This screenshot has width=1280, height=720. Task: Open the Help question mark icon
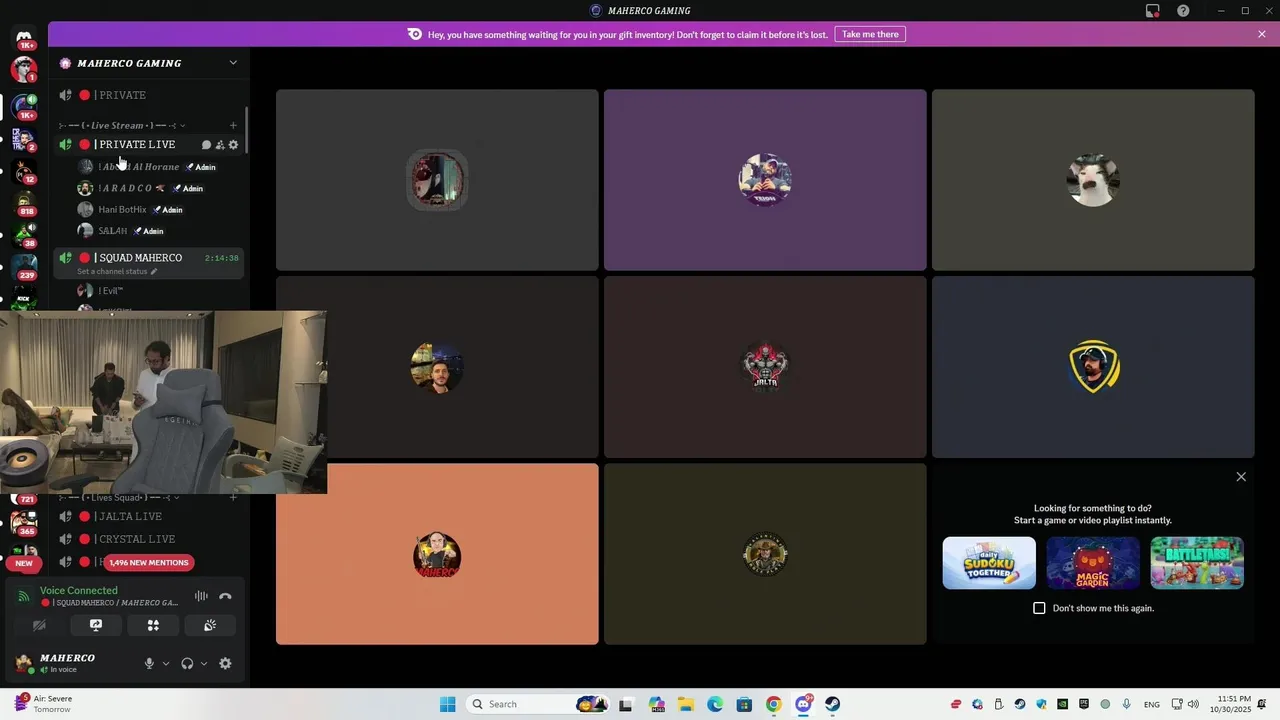click(1183, 11)
